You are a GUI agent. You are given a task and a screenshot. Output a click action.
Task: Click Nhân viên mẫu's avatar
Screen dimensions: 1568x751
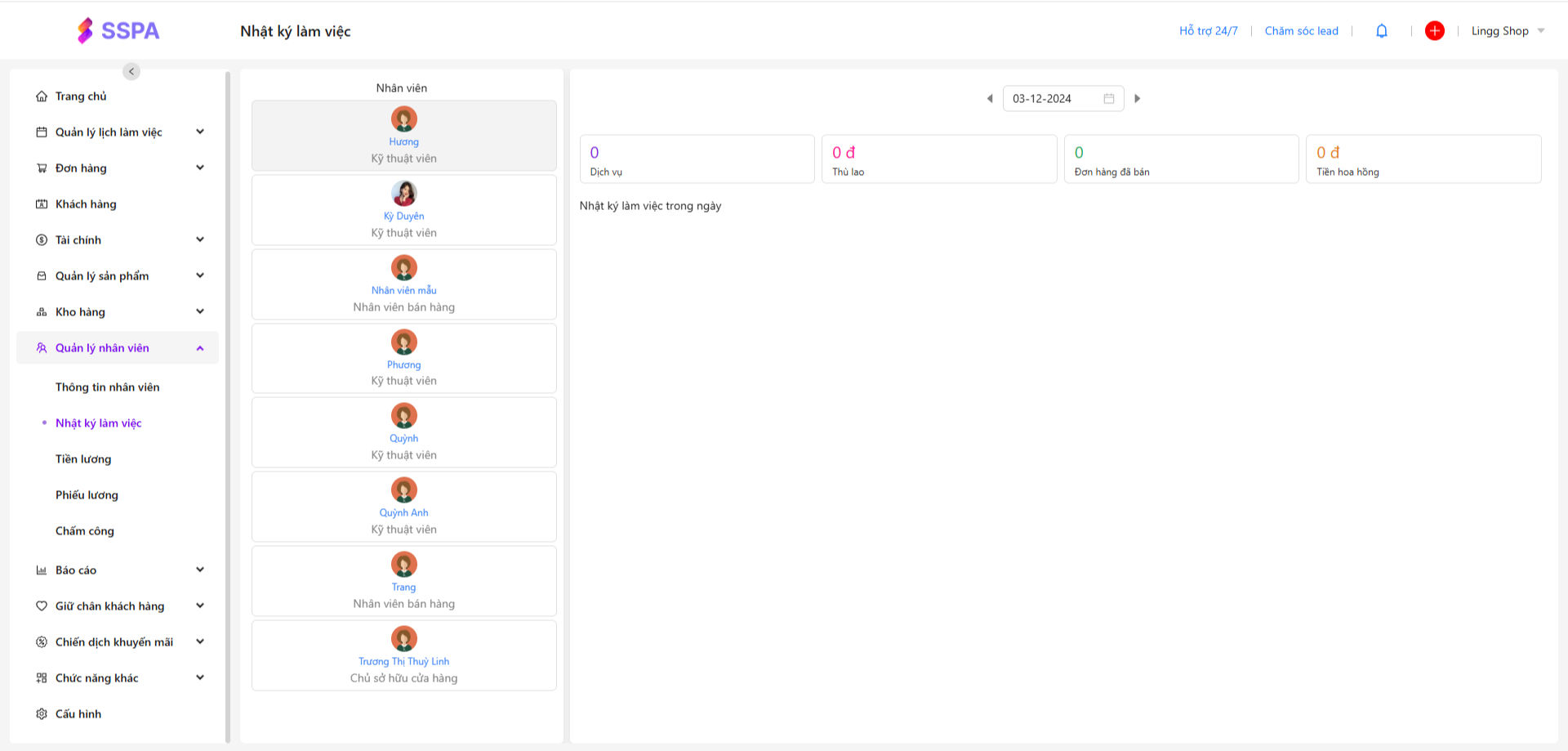pyautogui.click(x=404, y=268)
